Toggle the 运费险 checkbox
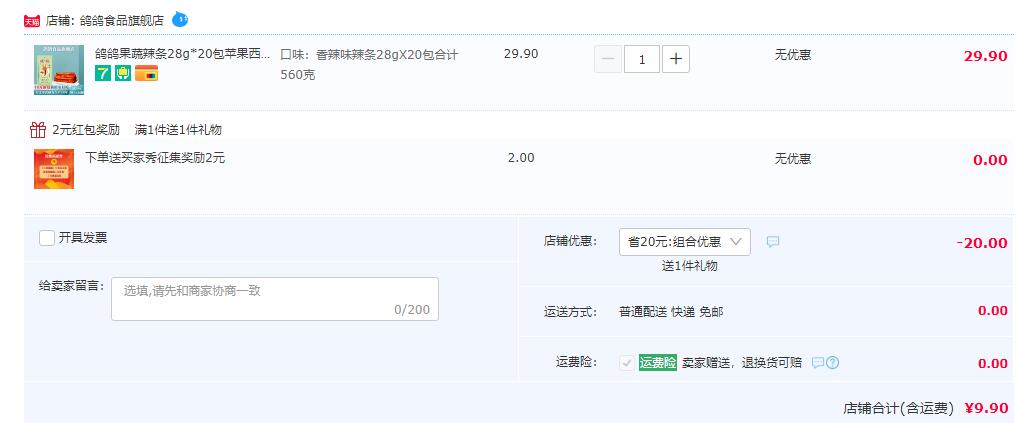1020x423 pixels. pyautogui.click(x=627, y=363)
